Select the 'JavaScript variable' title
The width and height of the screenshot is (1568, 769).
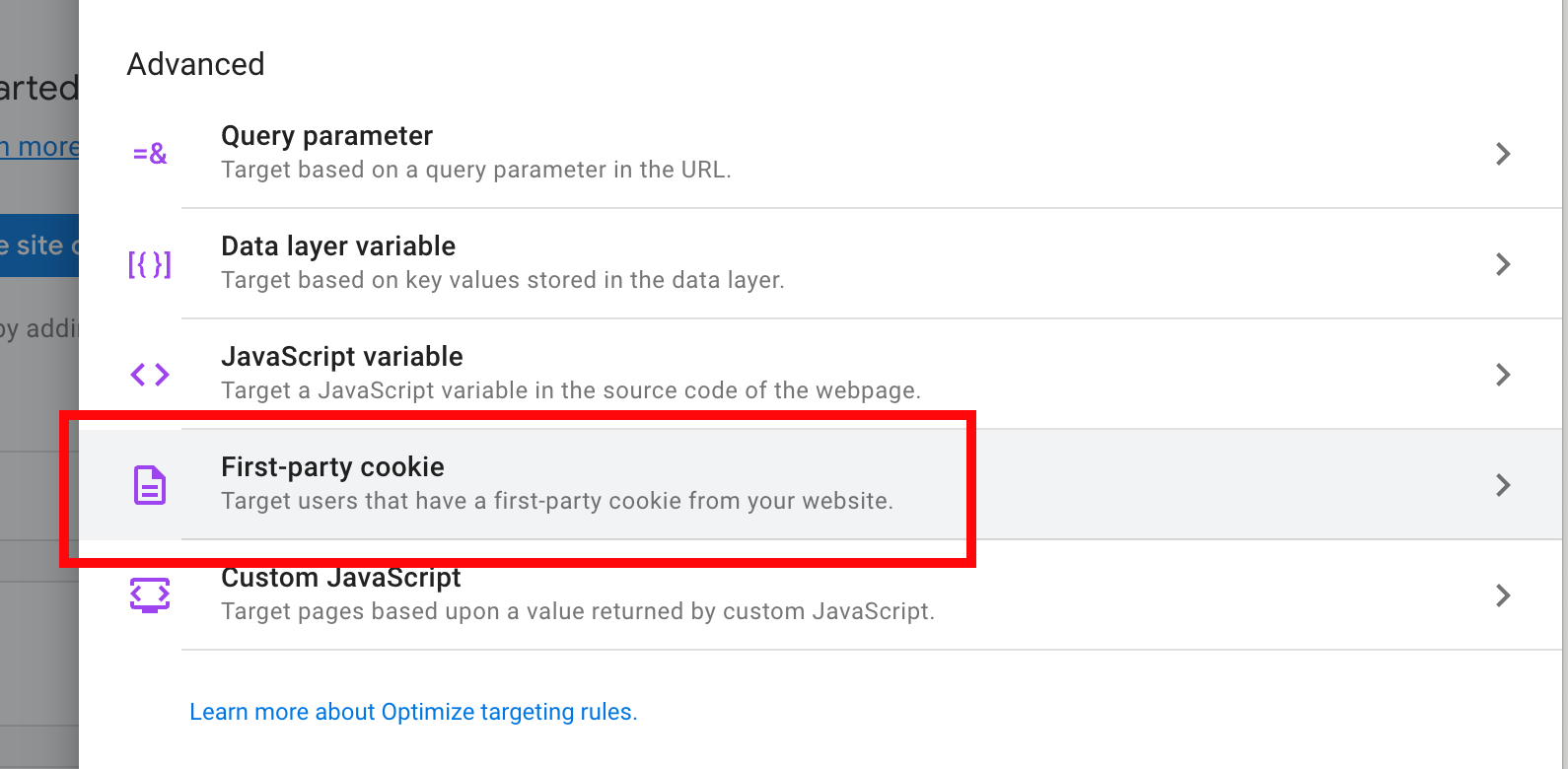(342, 357)
